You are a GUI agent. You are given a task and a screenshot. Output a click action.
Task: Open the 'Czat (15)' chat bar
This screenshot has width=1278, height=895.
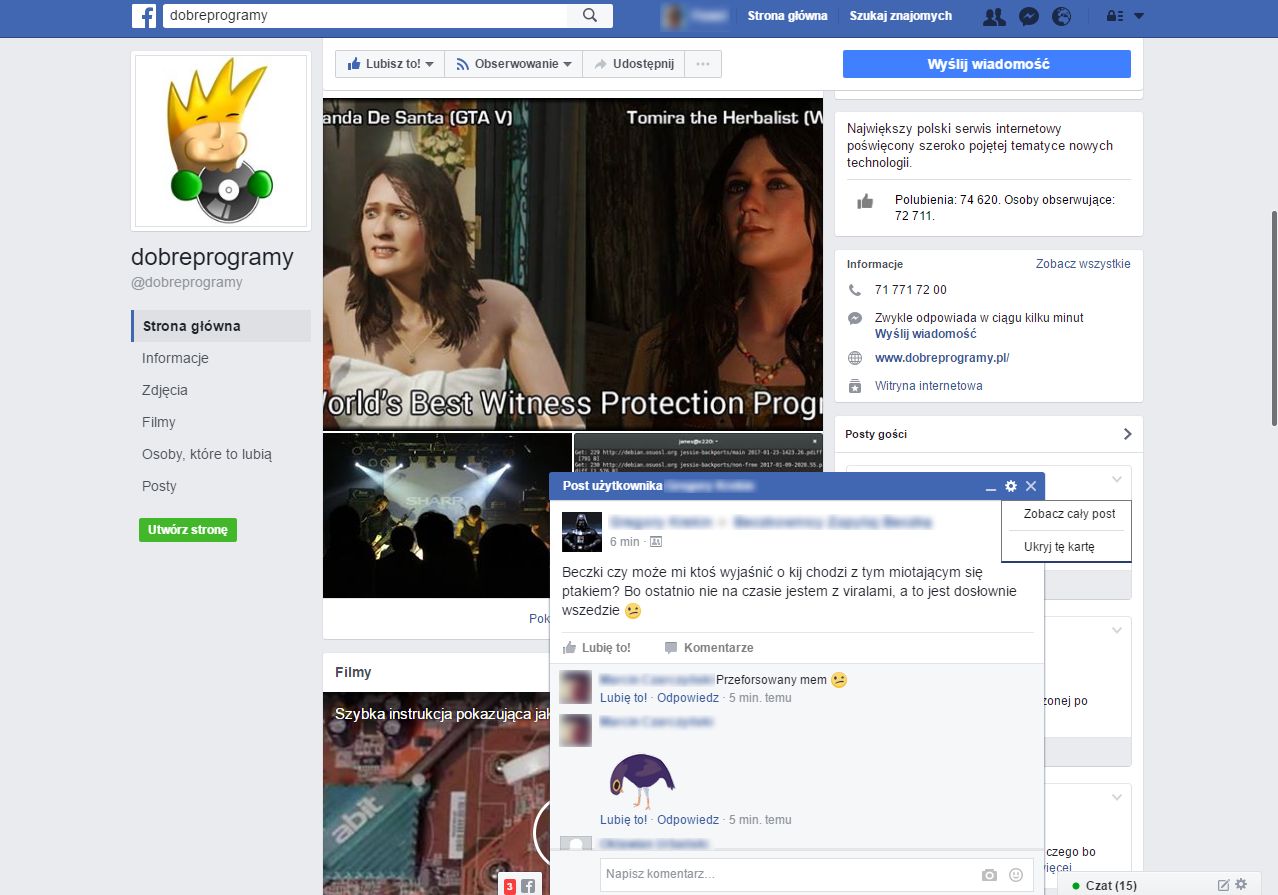(1112, 886)
